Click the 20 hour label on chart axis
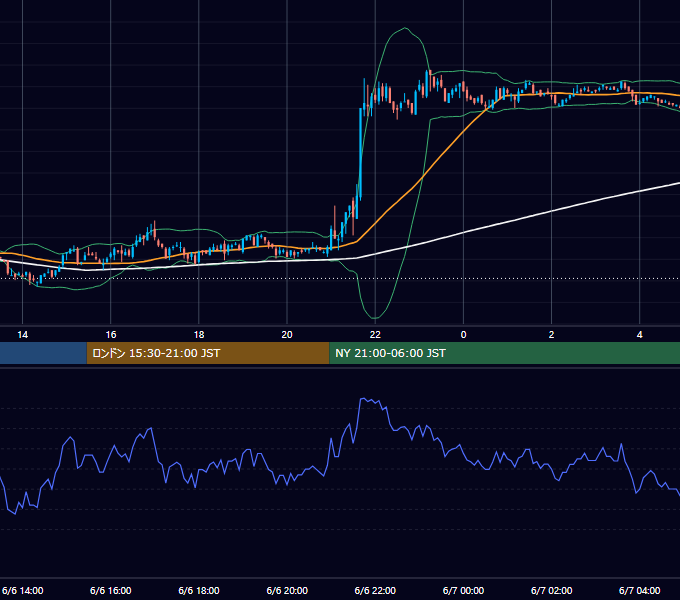 point(287,335)
